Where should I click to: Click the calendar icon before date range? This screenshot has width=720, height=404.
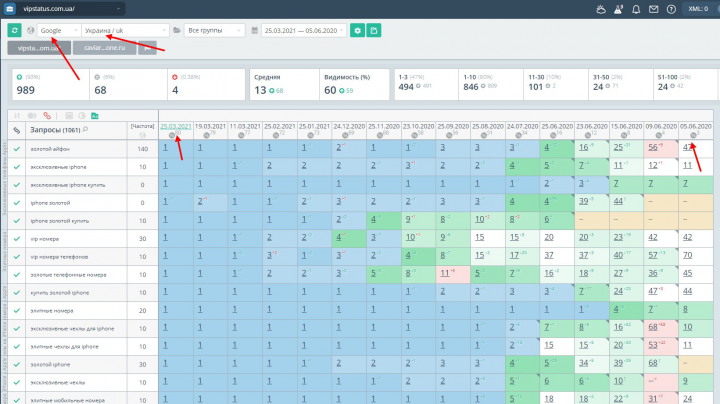(x=255, y=30)
